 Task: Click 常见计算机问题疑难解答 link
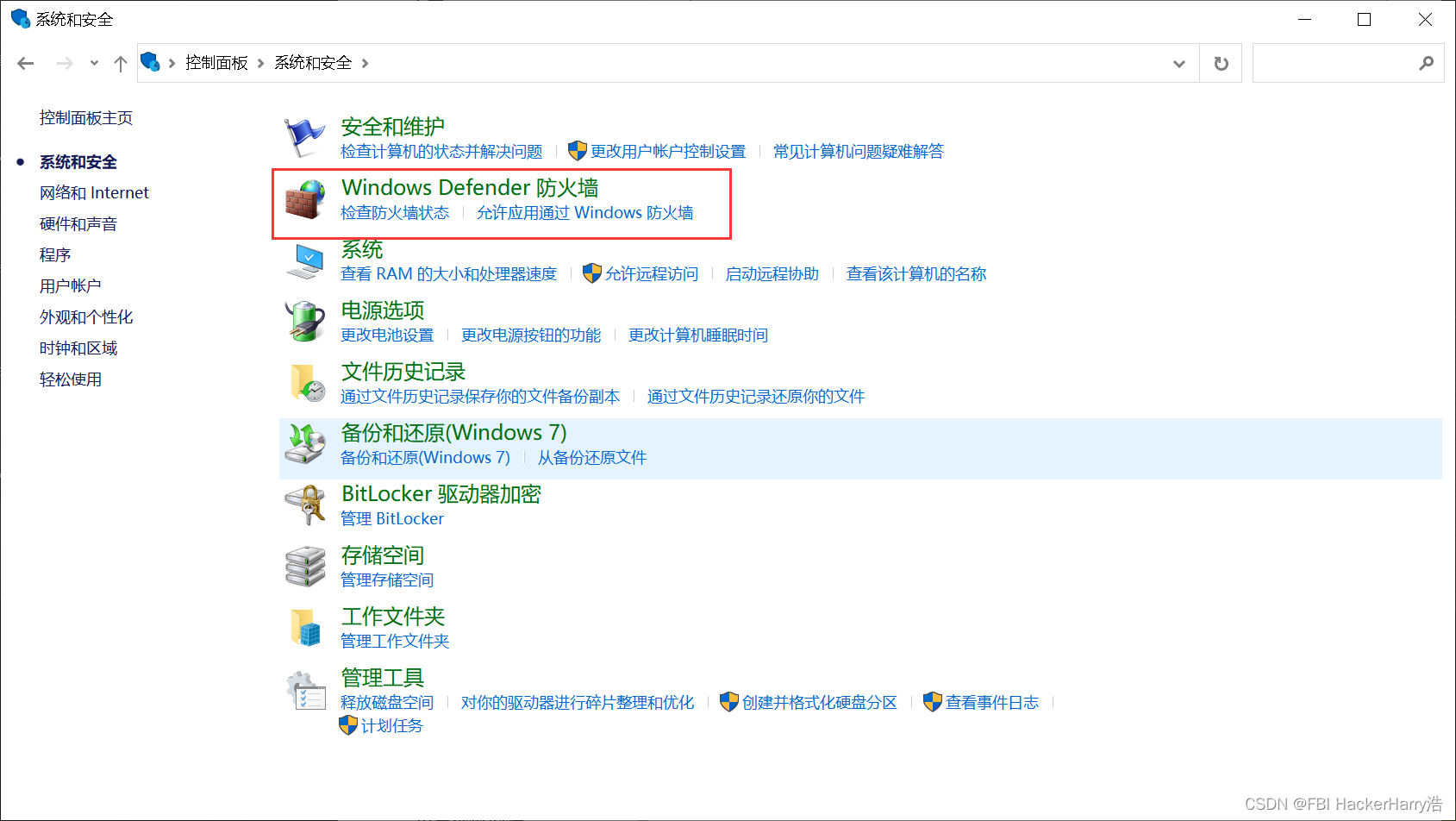859,152
